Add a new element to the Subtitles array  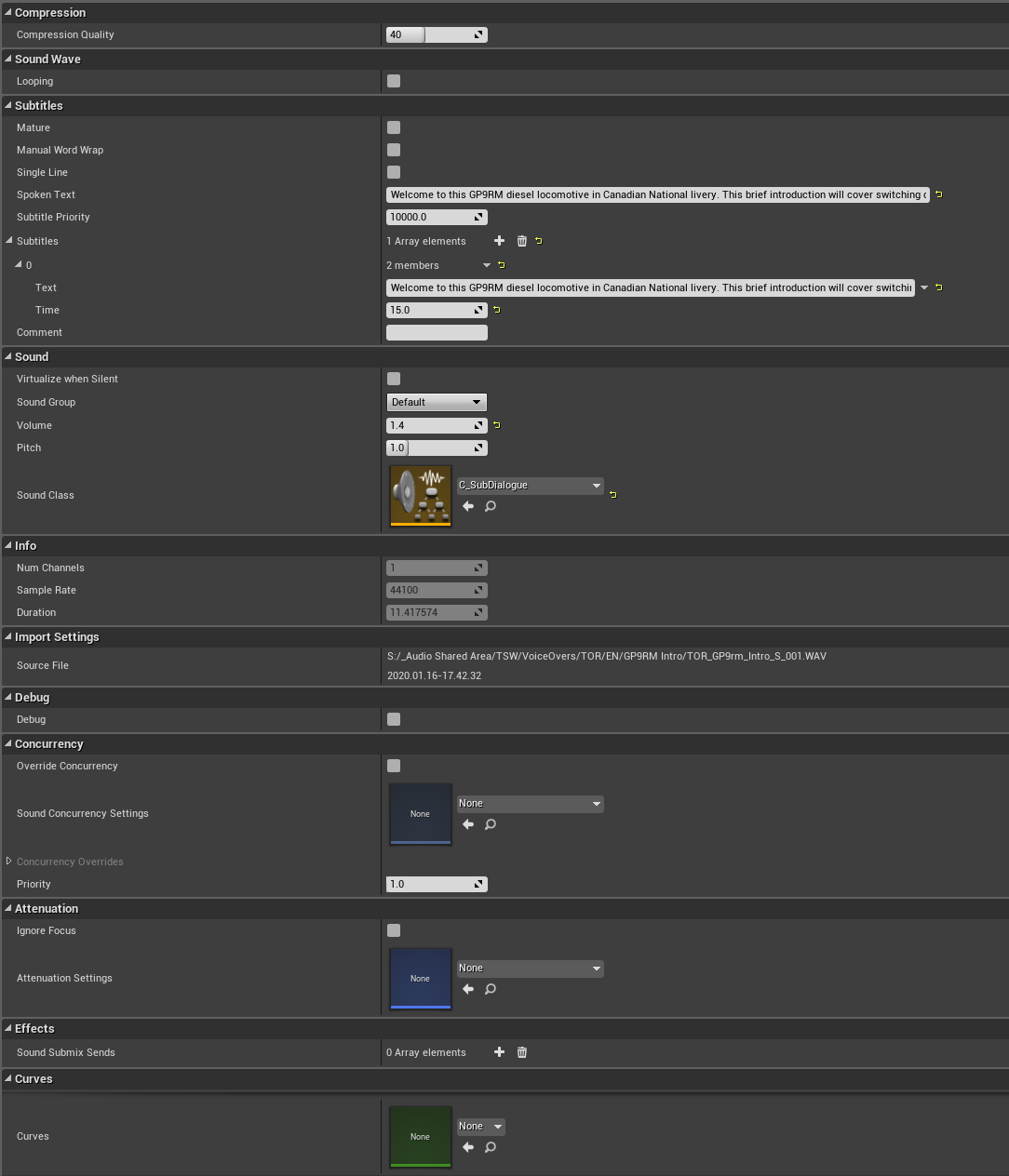coord(499,241)
